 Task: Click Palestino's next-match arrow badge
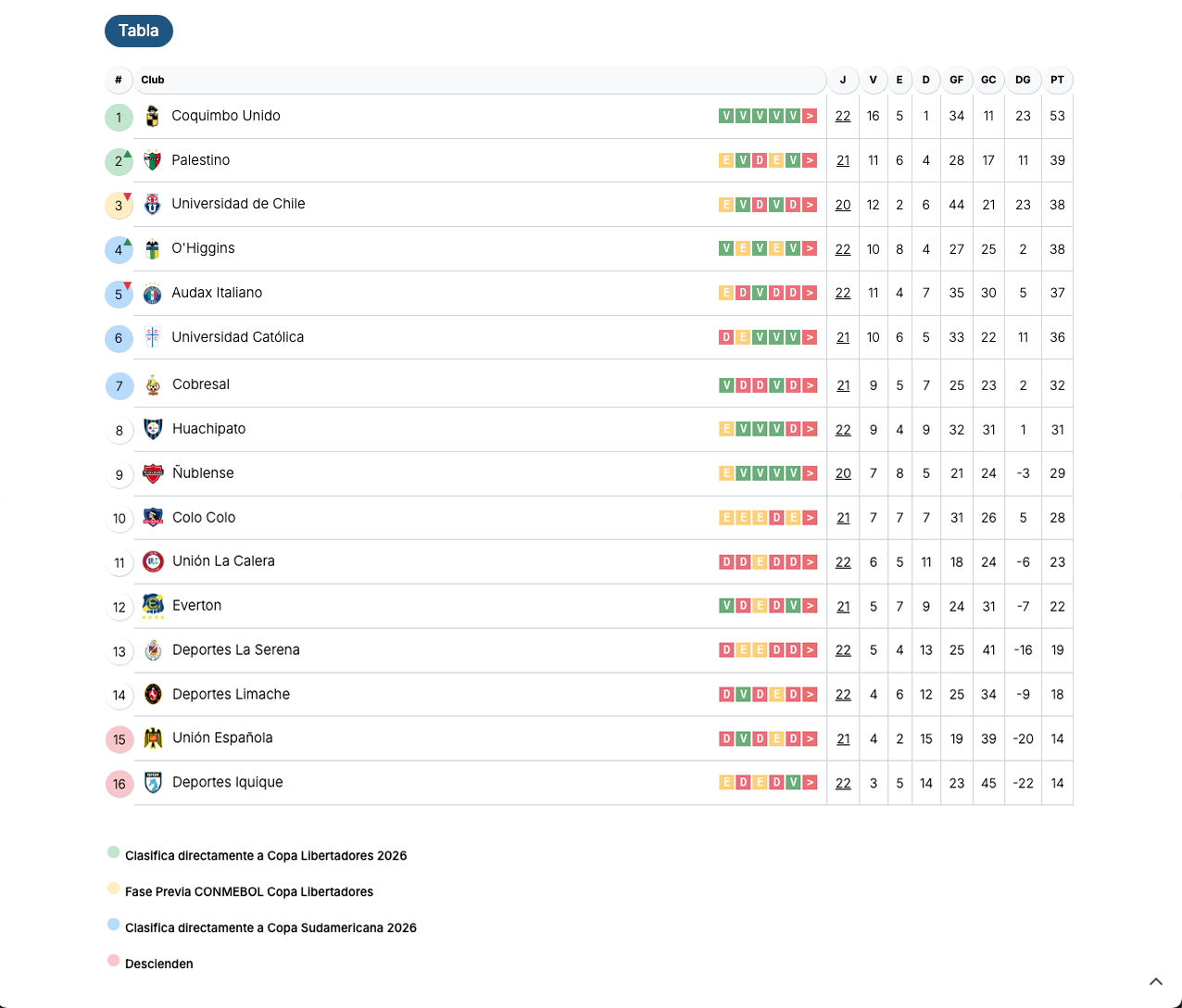[811, 160]
